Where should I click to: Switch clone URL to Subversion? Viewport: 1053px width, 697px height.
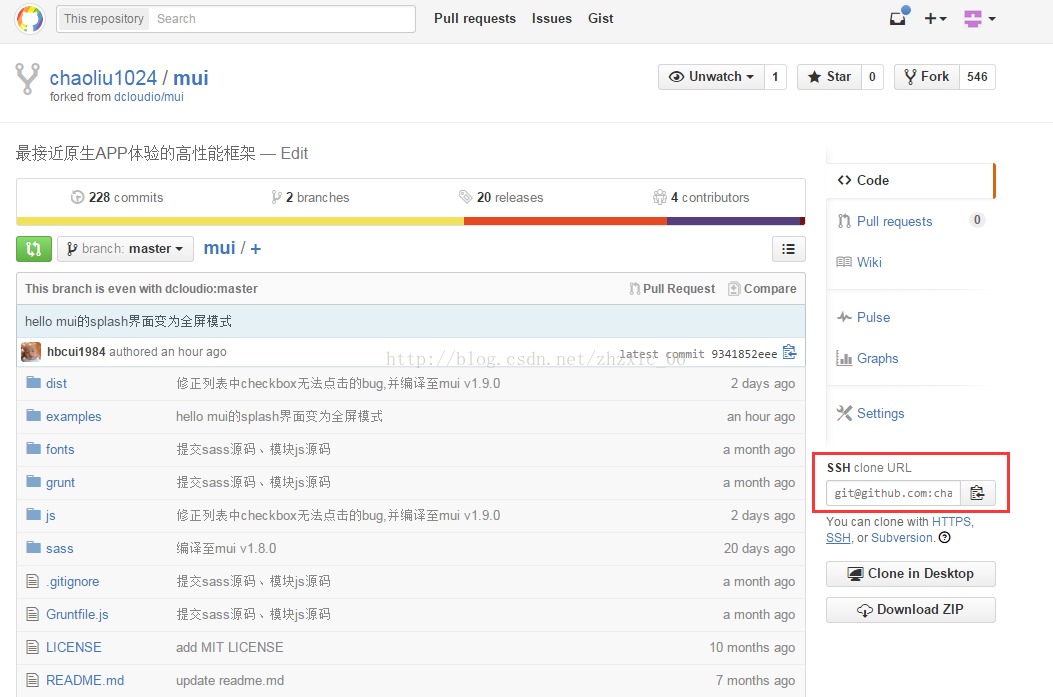902,537
